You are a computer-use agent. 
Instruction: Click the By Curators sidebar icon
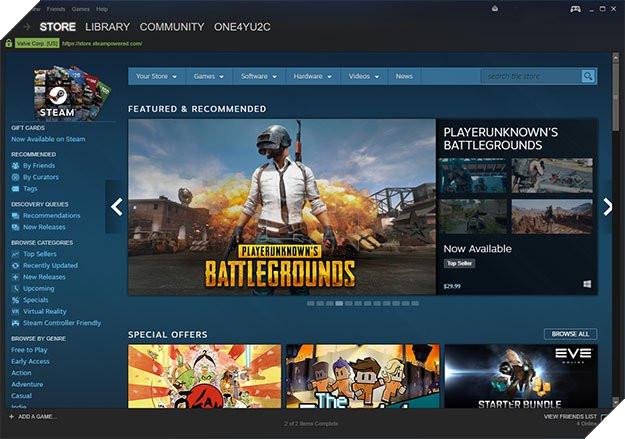tap(16, 177)
